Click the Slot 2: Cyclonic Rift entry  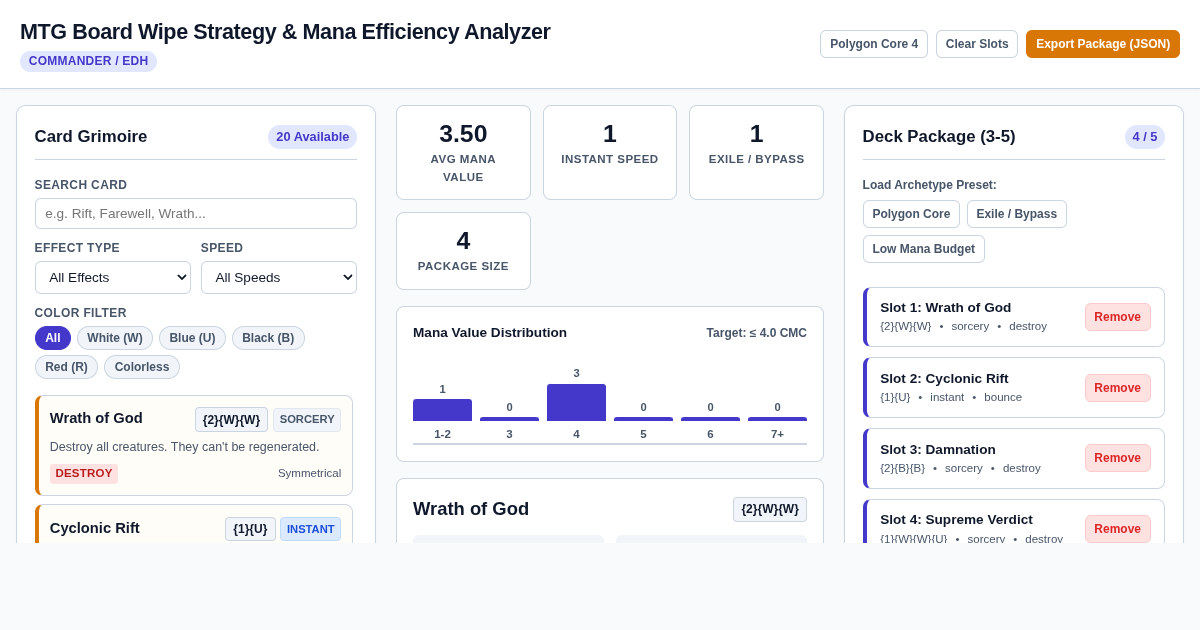coord(1014,388)
